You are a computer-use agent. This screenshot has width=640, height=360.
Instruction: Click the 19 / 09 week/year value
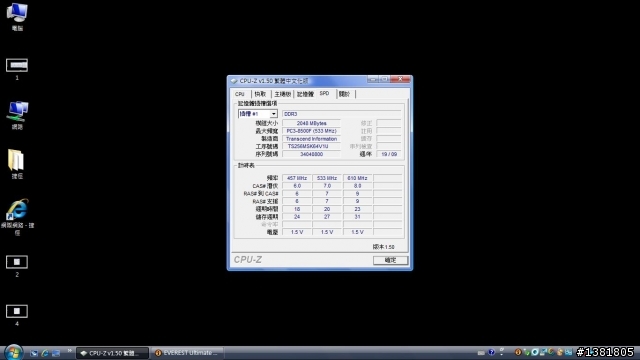click(x=389, y=154)
